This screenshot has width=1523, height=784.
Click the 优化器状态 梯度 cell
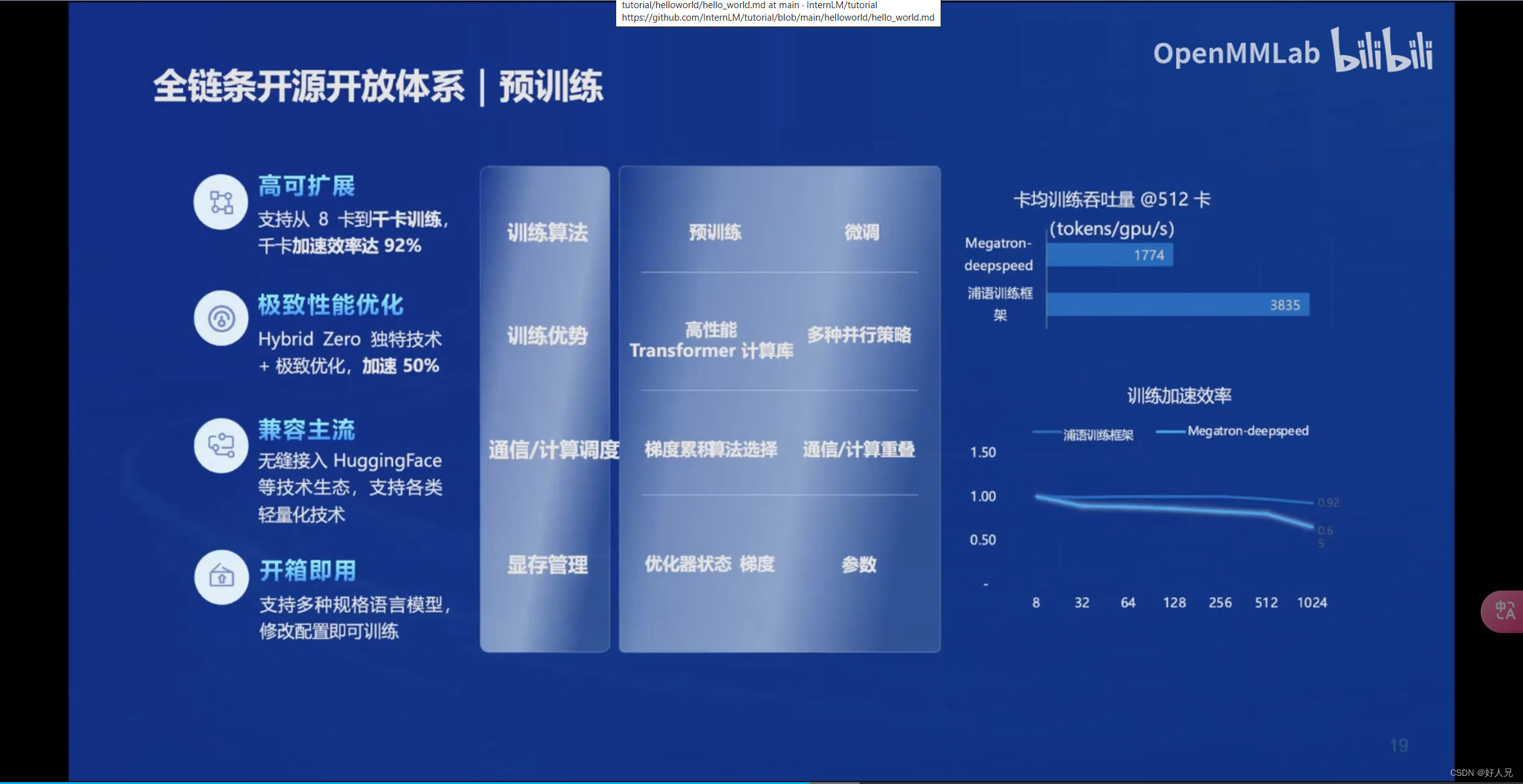pyautogui.click(x=710, y=564)
